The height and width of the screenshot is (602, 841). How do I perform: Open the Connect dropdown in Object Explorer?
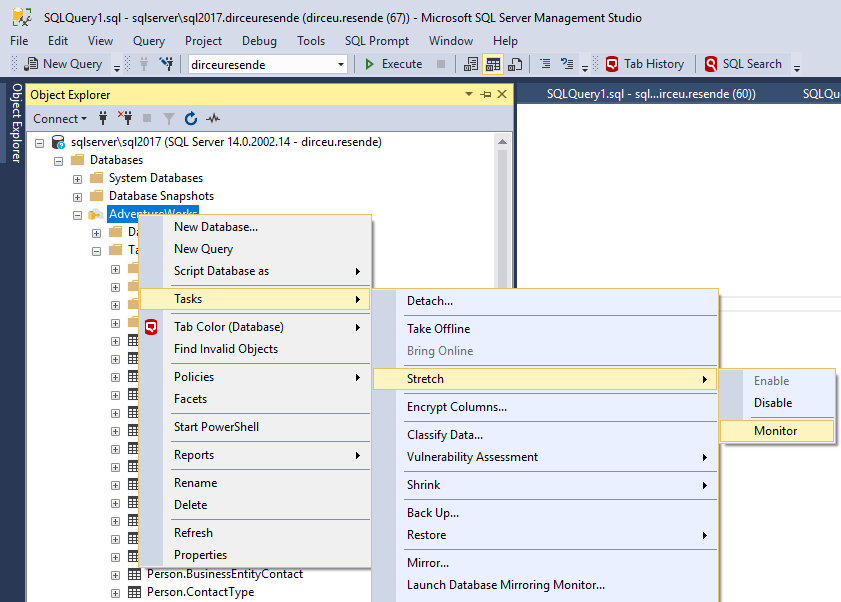(60, 119)
